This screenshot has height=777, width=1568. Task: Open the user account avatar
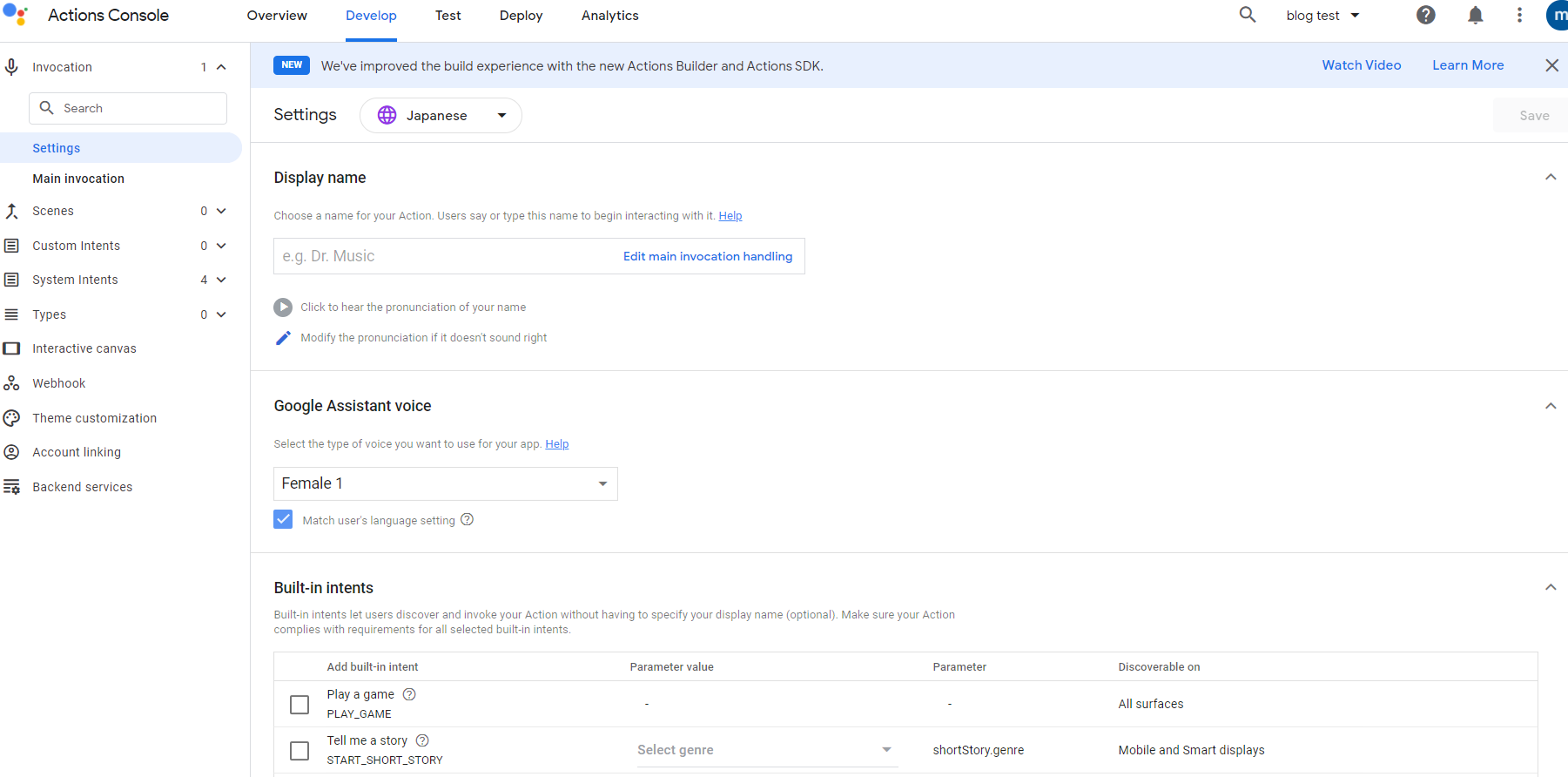click(x=1558, y=15)
